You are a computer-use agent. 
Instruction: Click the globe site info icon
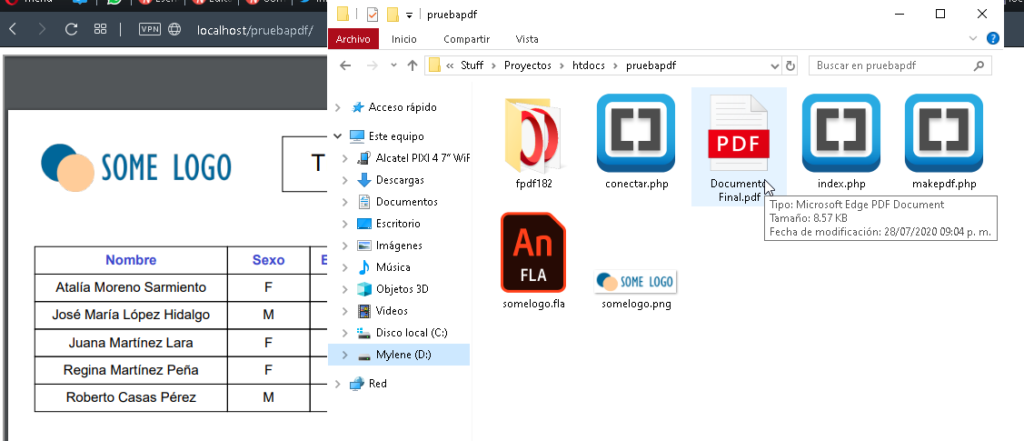pyautogui.click(x=175, y=29)
